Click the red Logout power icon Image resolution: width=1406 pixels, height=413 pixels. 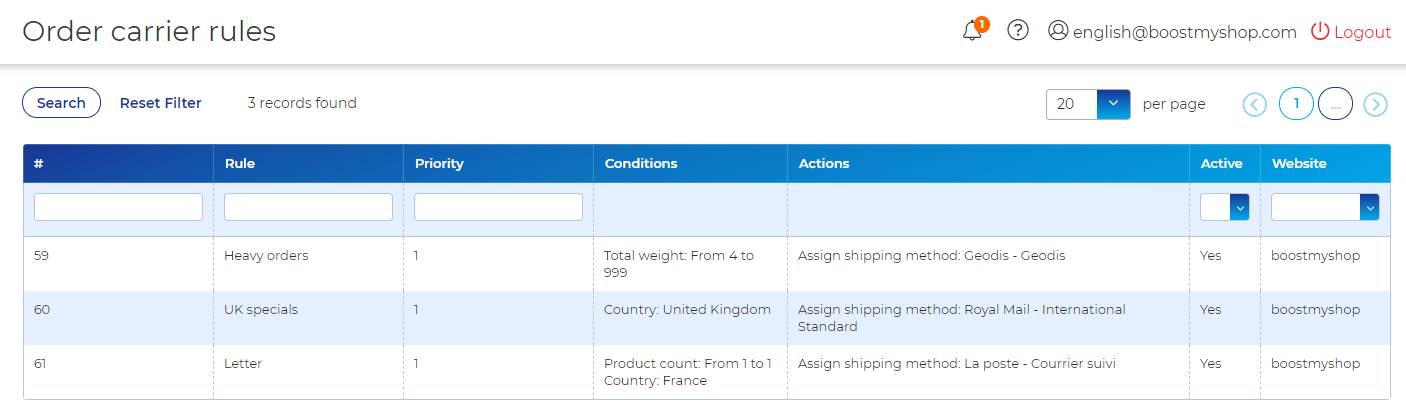pyautogui.click(x=1320, y=31)
